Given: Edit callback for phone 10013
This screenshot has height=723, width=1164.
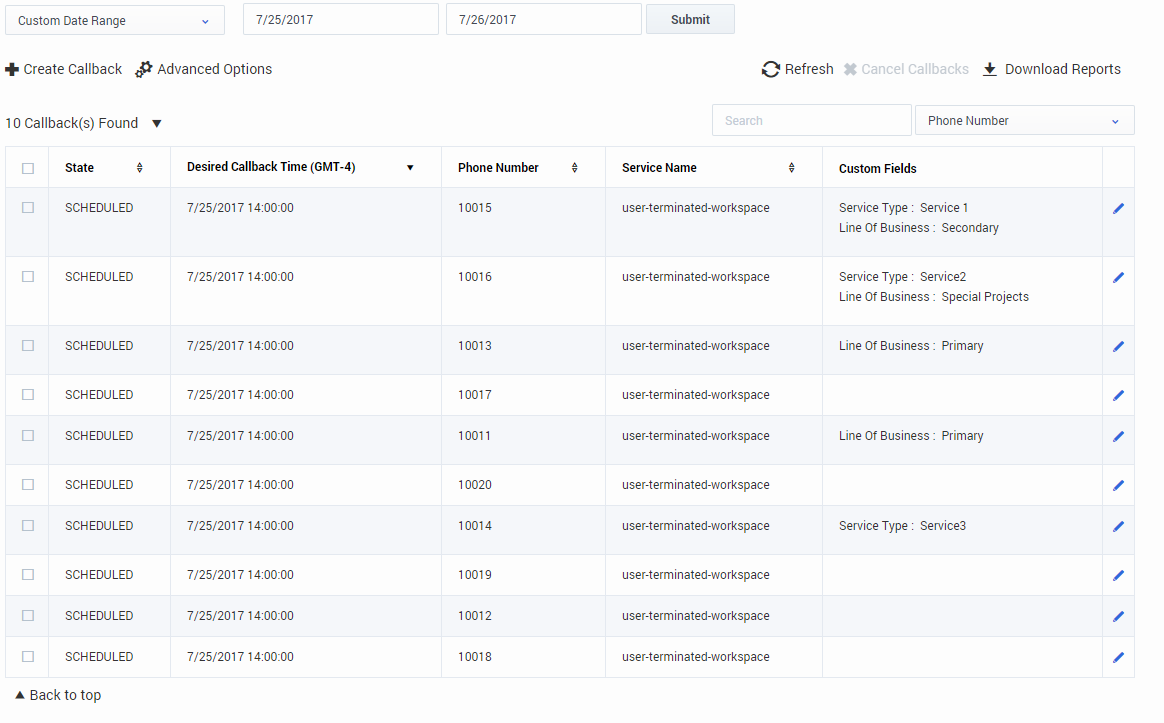Looking at the screenshot, I should tap(1119, 347).
